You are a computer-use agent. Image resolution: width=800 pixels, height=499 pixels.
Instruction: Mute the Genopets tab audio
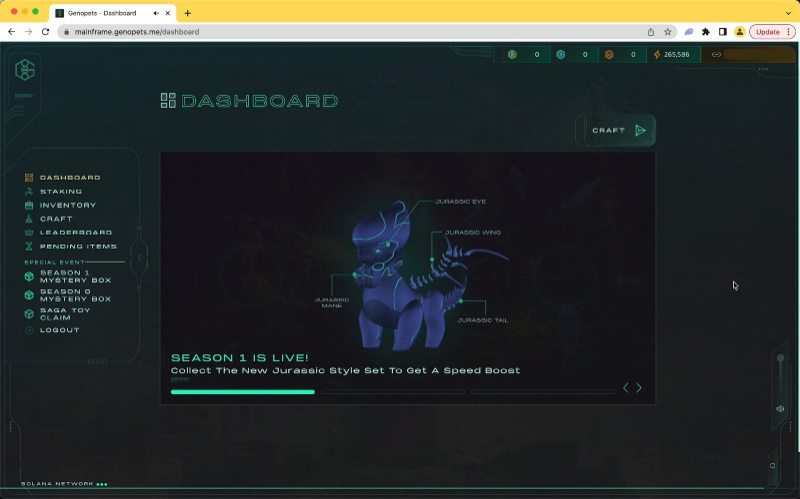156,13
